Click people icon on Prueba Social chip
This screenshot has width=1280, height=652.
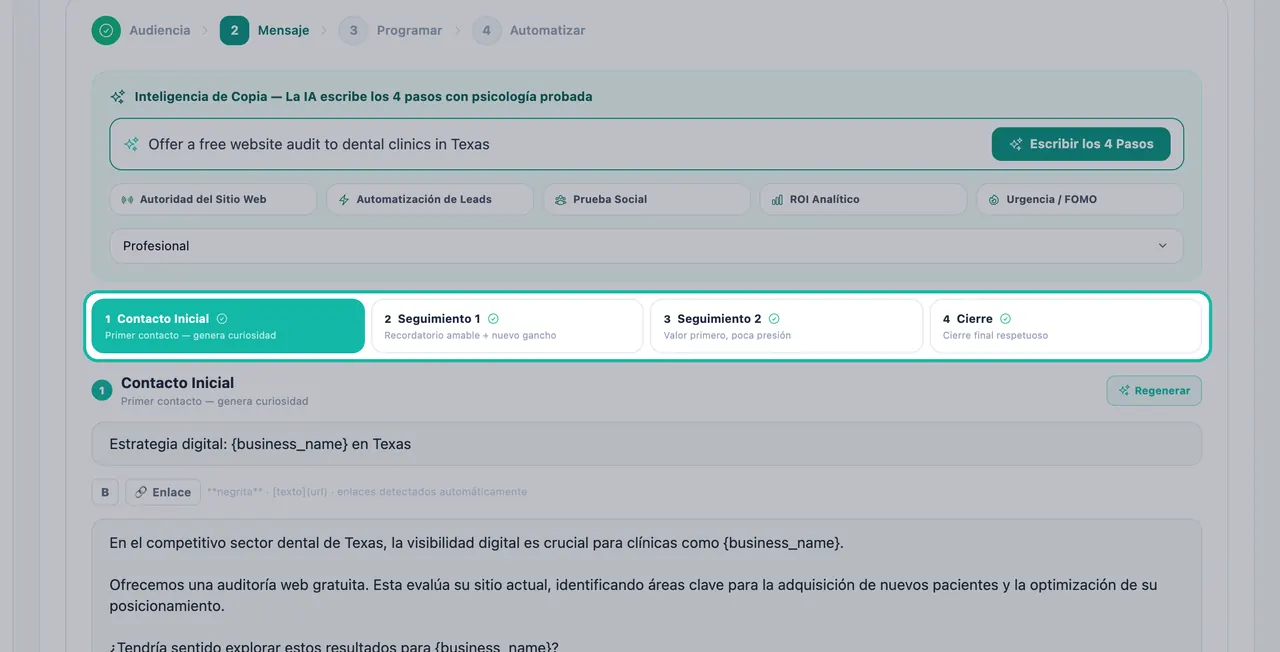(561, 199)
